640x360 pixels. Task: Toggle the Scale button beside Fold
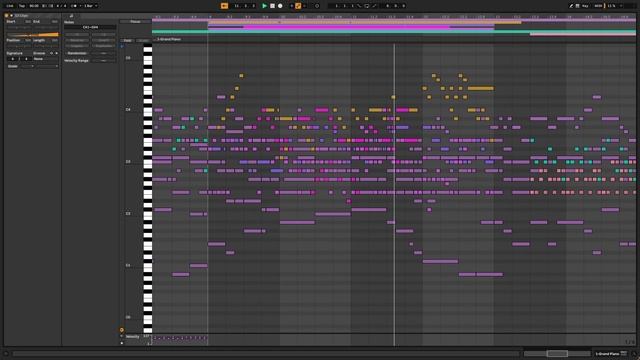click(x=143, y=40)
